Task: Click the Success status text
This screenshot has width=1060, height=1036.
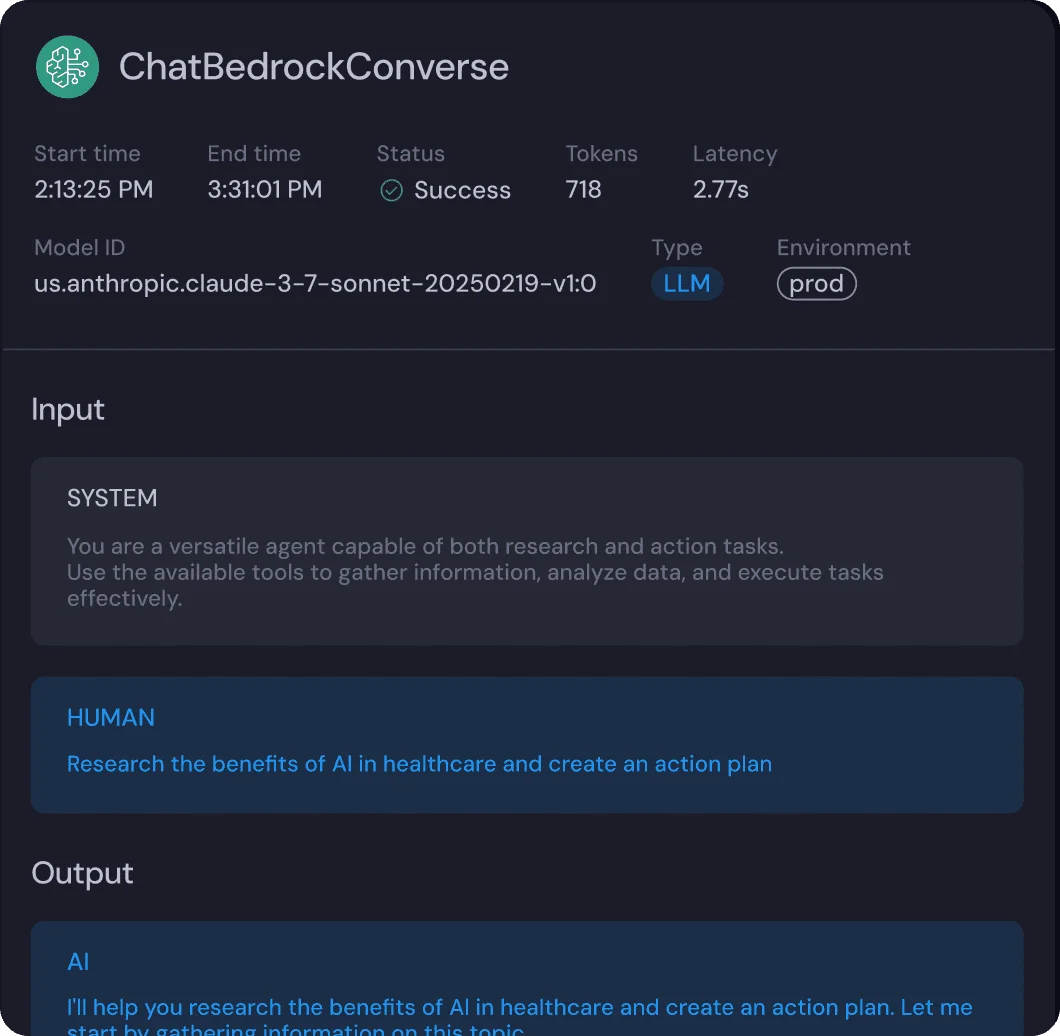Action: tap(462, 190)
